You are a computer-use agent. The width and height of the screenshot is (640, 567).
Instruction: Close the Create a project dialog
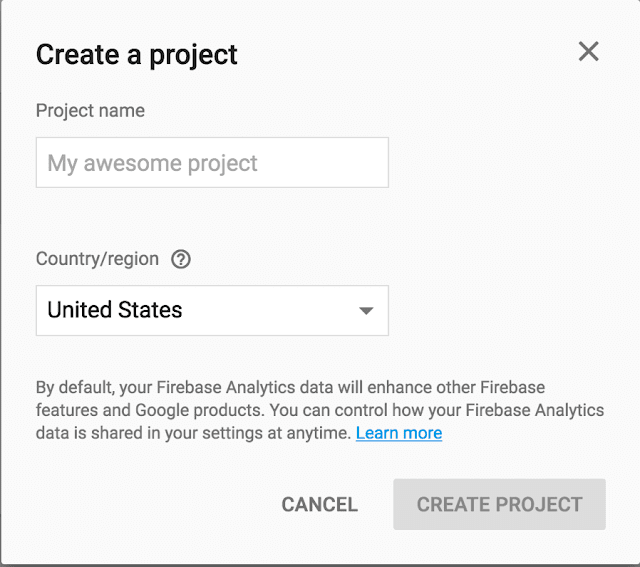coord(588,51)
